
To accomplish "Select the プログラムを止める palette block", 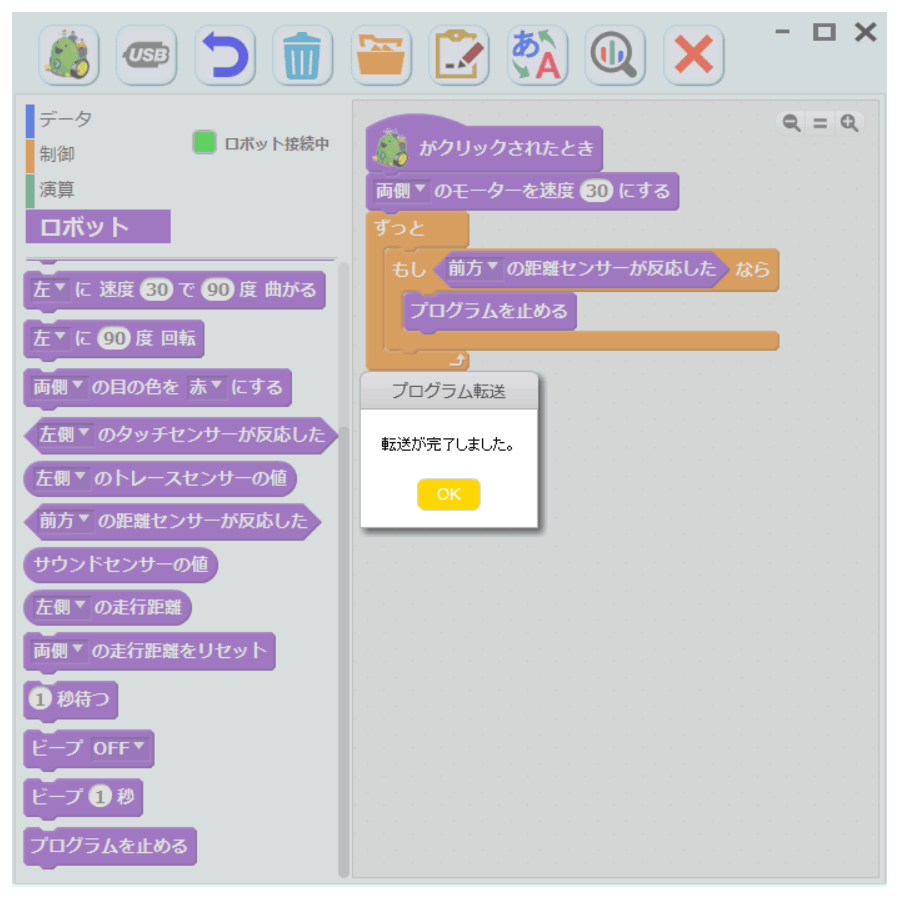I will point(110,846).
